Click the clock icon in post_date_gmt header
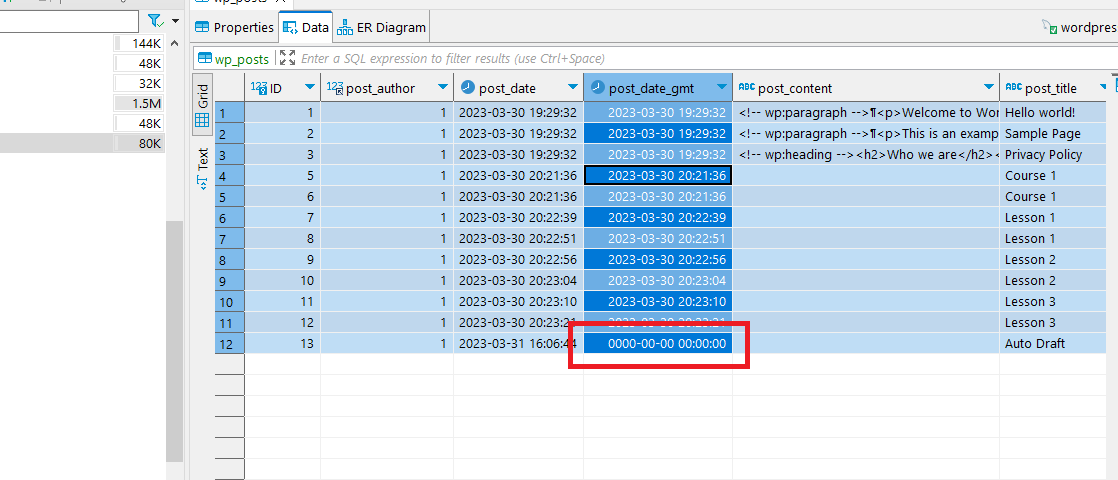1118x480 pixels. click(x=598, y=88)
